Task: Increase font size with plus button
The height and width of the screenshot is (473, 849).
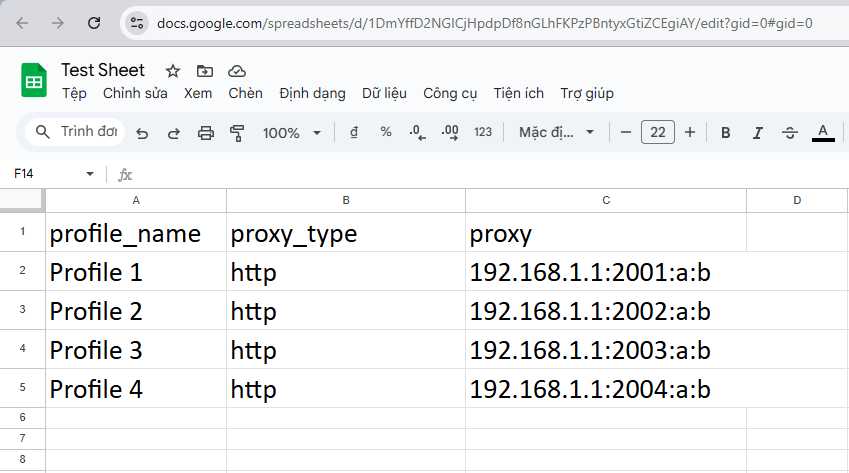Action: 690,133
